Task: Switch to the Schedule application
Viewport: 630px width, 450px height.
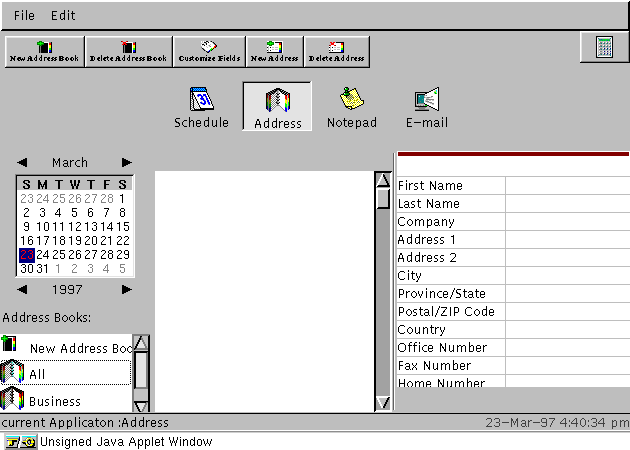Action: (x=202, y=107)
